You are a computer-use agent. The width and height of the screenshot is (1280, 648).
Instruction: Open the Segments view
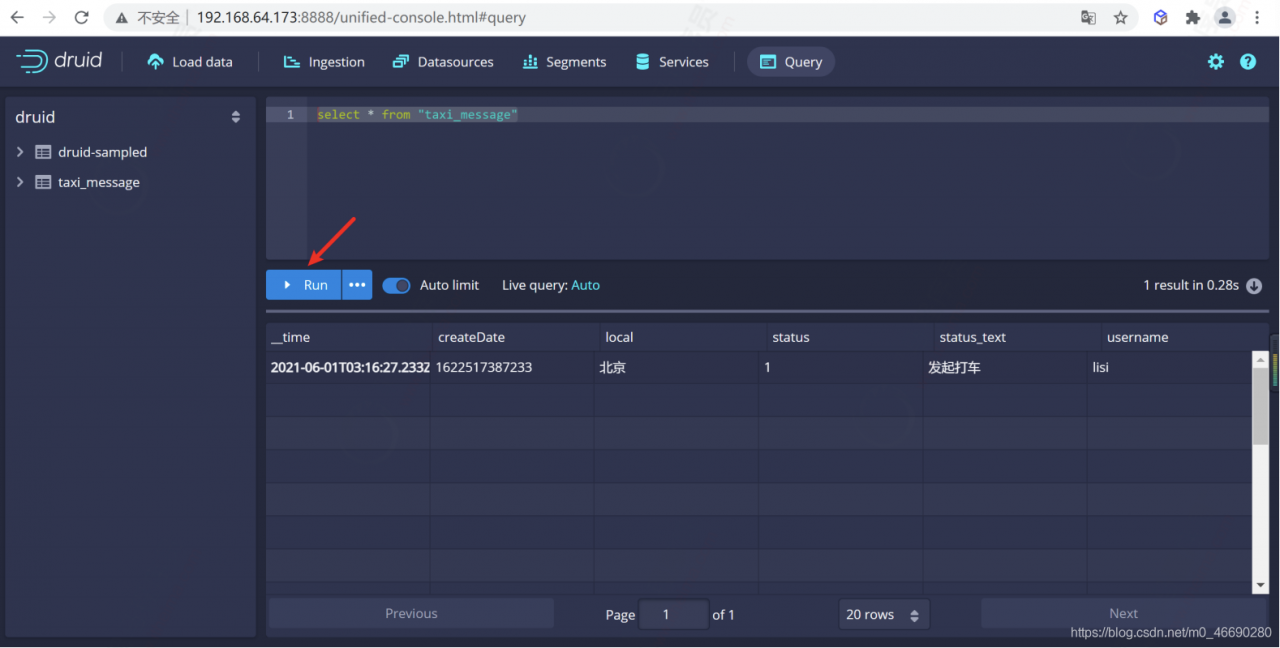(x=564, y=62)
